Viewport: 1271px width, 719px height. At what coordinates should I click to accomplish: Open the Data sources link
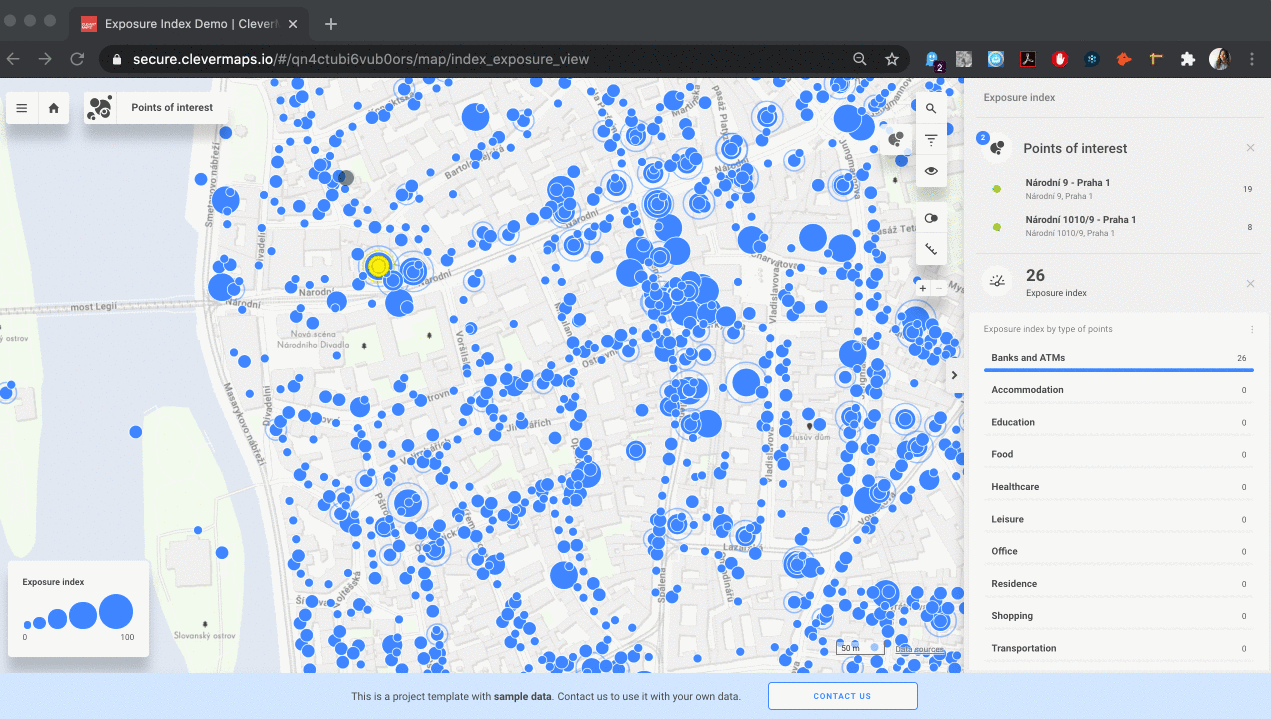point(917,649)
